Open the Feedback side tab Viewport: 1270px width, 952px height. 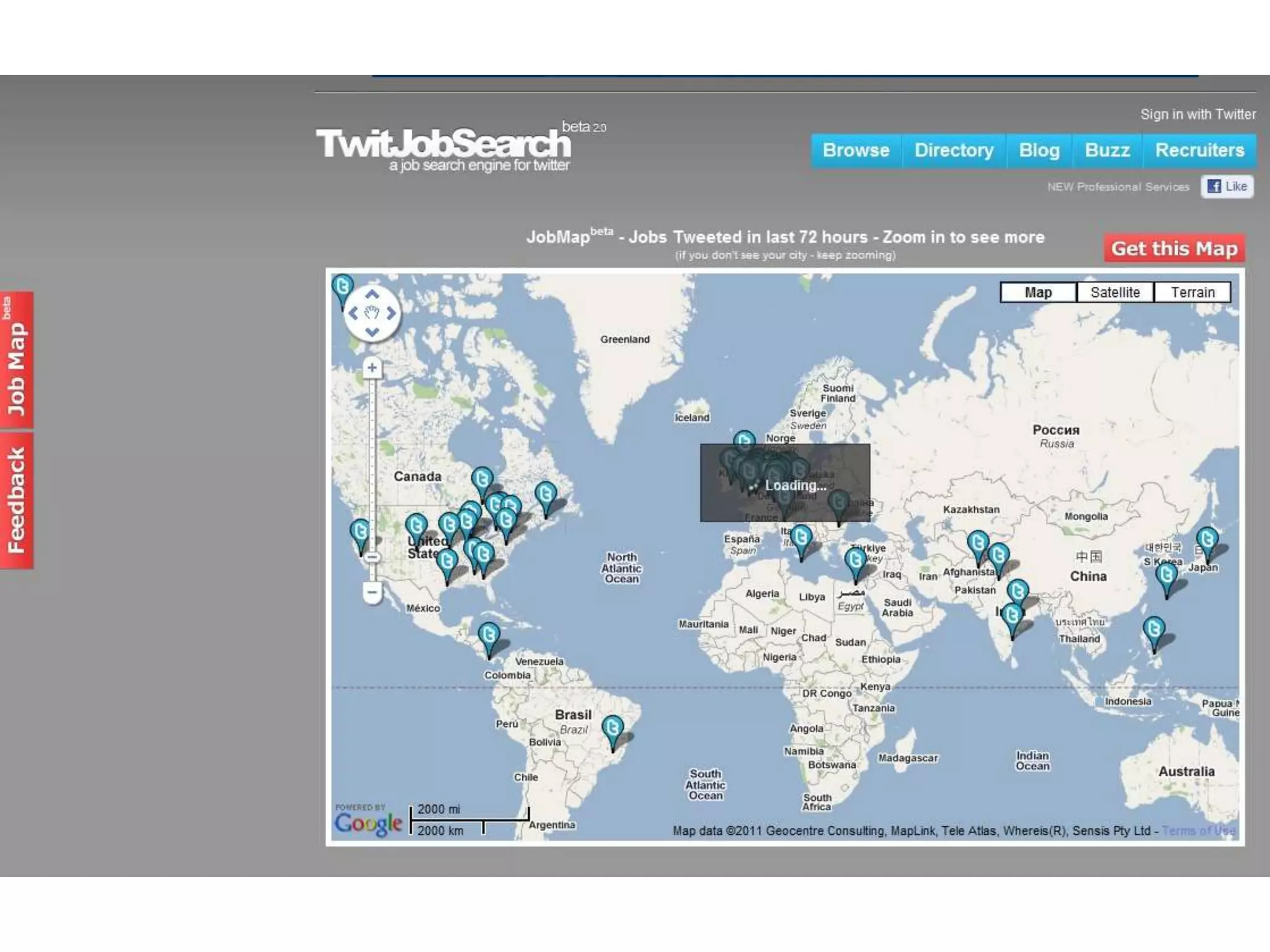click(17, 500)
